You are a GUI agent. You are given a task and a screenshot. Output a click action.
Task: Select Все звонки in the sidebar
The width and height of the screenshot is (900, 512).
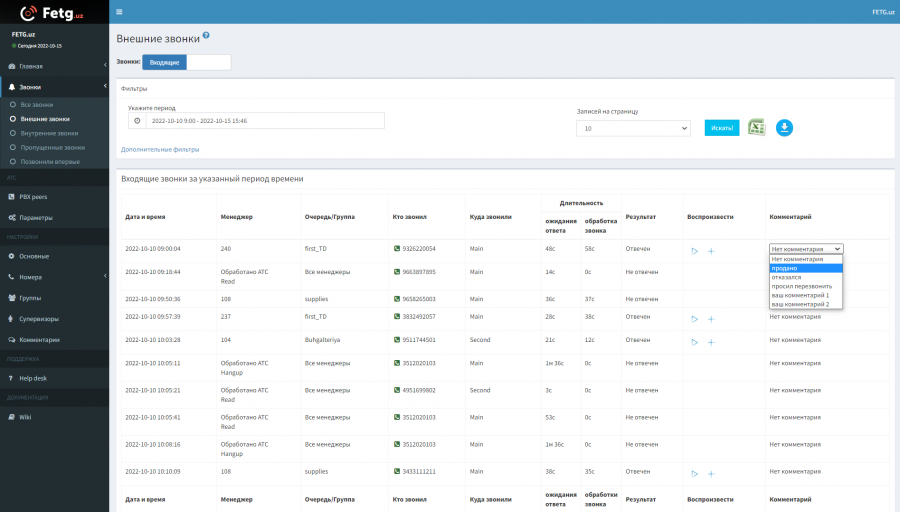tap(37, 105)
